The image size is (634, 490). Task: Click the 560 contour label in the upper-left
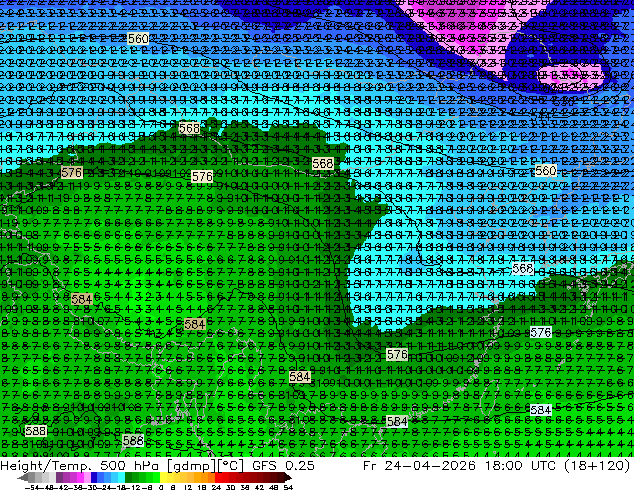click(138, 39)
